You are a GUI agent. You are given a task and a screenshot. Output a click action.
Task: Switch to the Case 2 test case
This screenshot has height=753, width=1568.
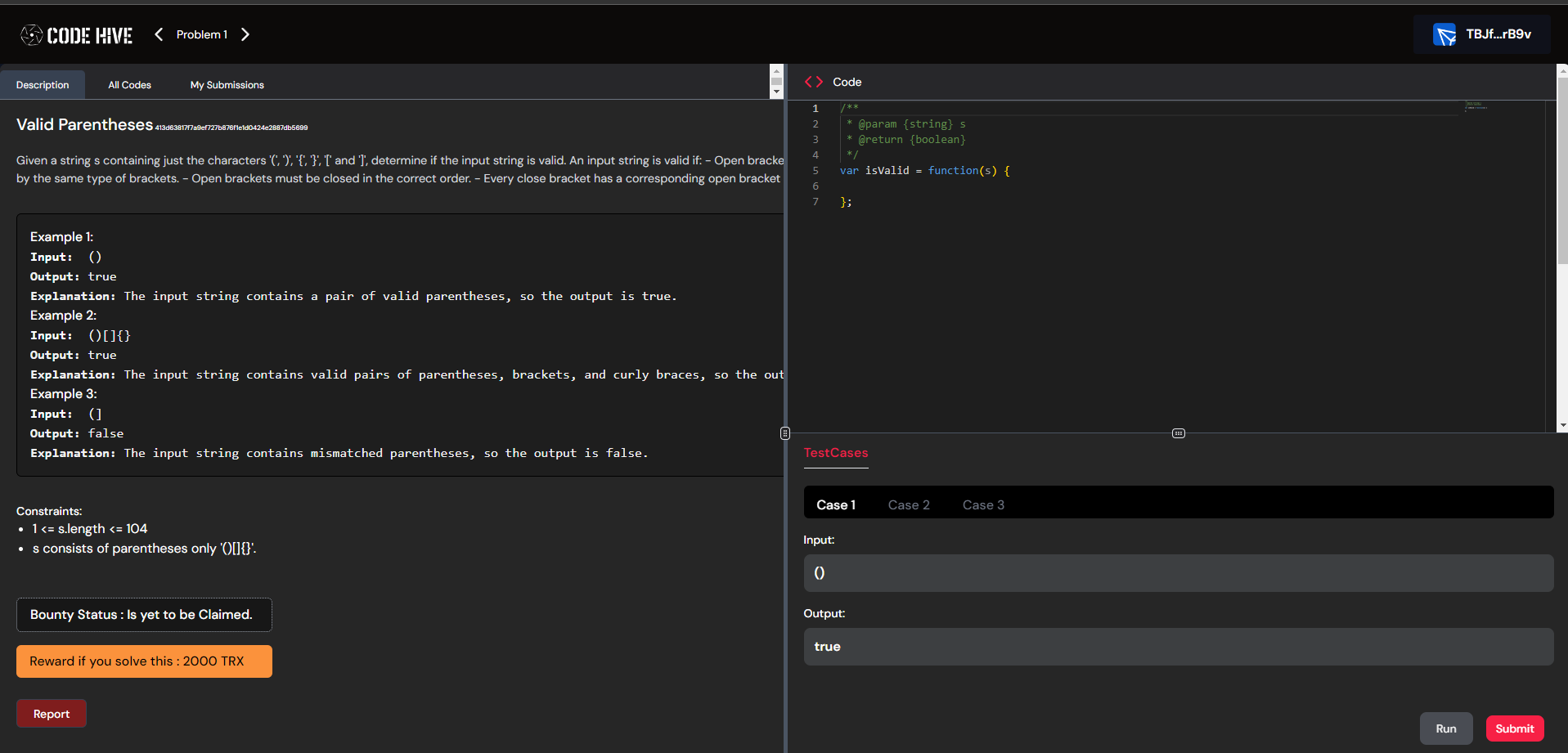[x=909, y=504]
